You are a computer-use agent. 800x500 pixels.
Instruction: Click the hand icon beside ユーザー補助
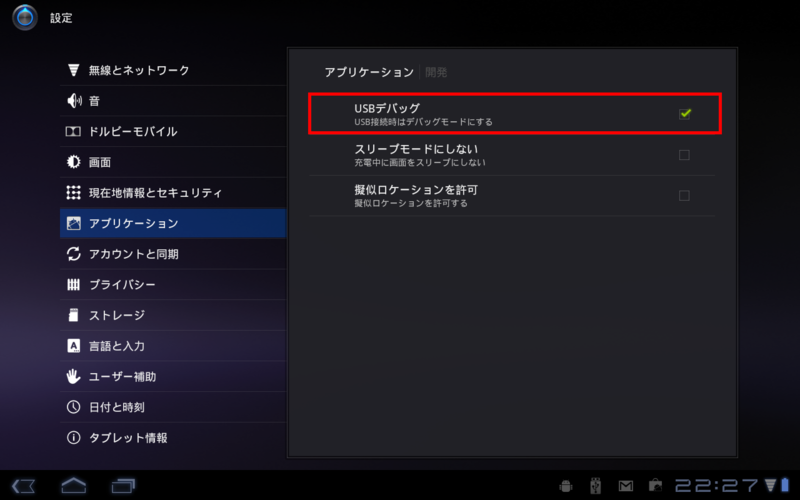pyautogui.click(x=73, y=377)
